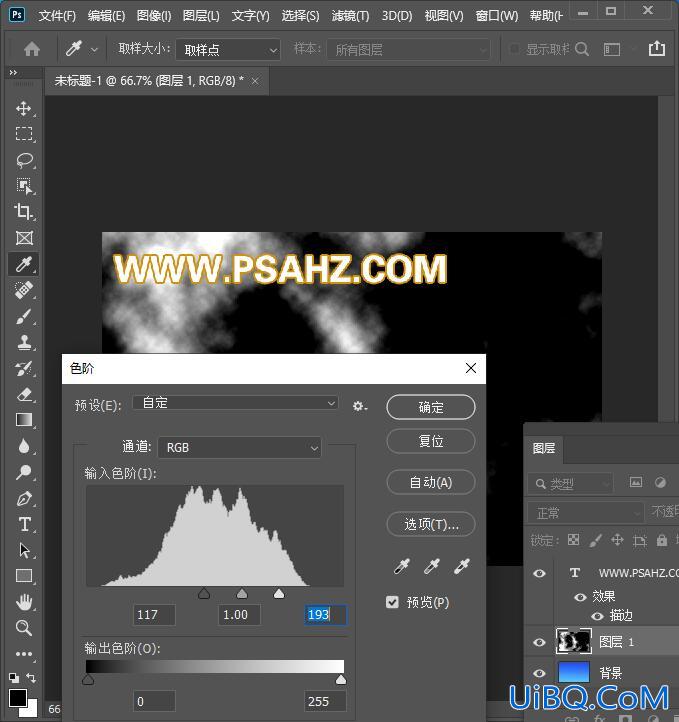The height and width of the screenshot is (722, 679).
Task: Toggle lock position in Layers panel
Action: pyautogui.click(x=617, y=540)
